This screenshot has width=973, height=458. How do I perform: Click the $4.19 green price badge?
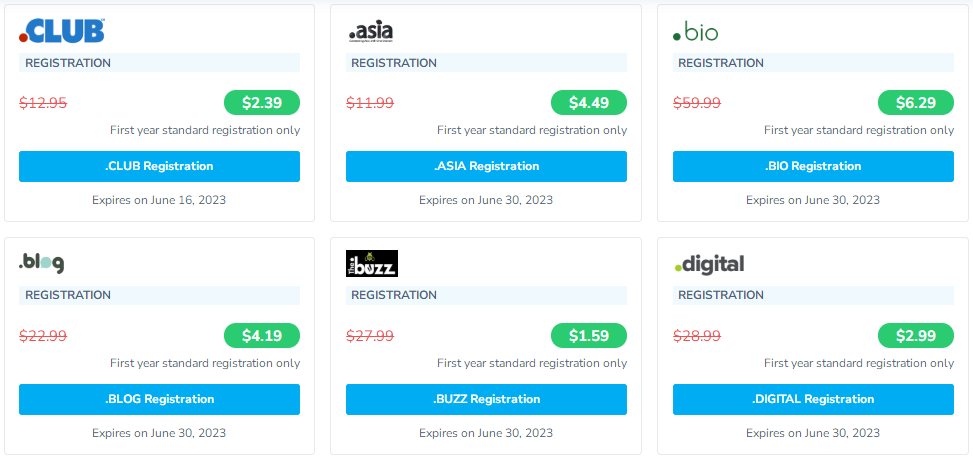tap(262, 335)
